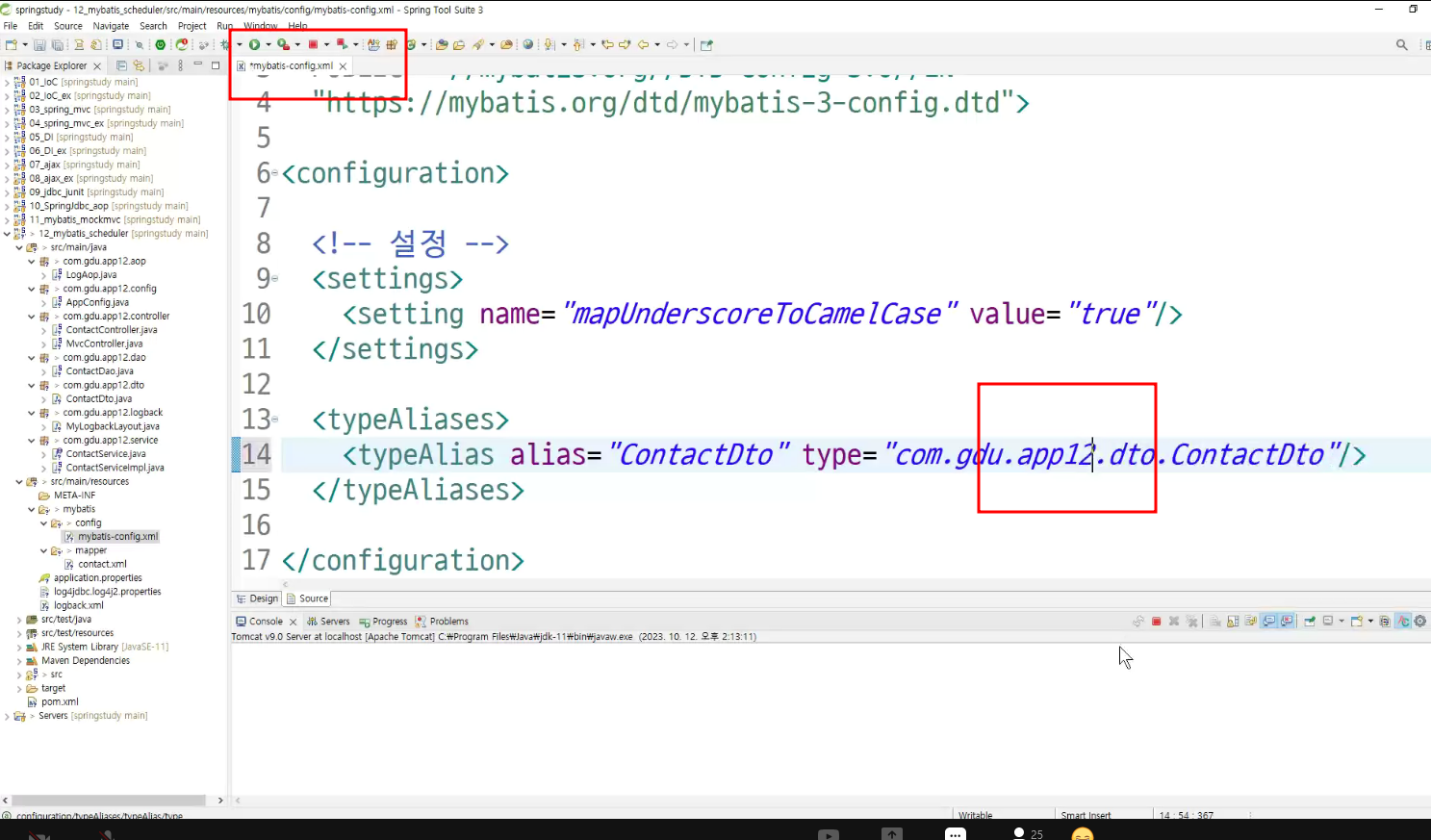
Task: Collapse the src/main/java folder
Action: (x=19, y=247)
